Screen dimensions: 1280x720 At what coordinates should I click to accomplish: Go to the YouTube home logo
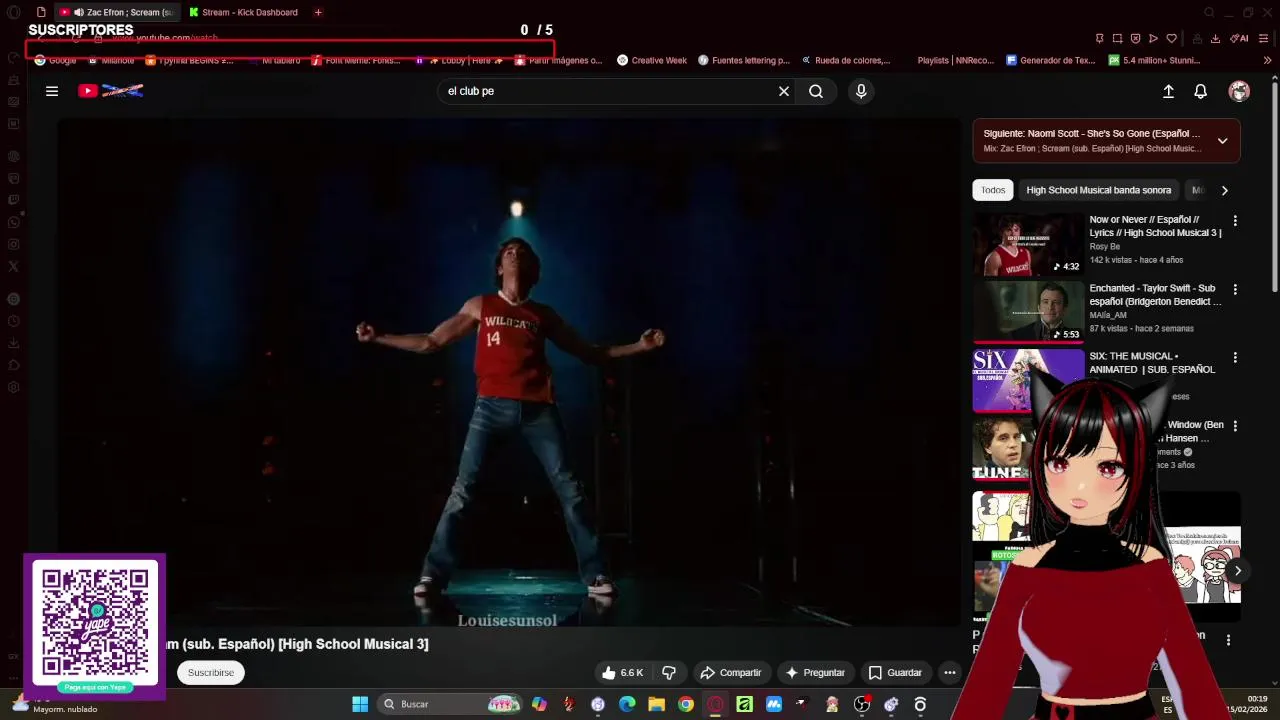[110, 91]
